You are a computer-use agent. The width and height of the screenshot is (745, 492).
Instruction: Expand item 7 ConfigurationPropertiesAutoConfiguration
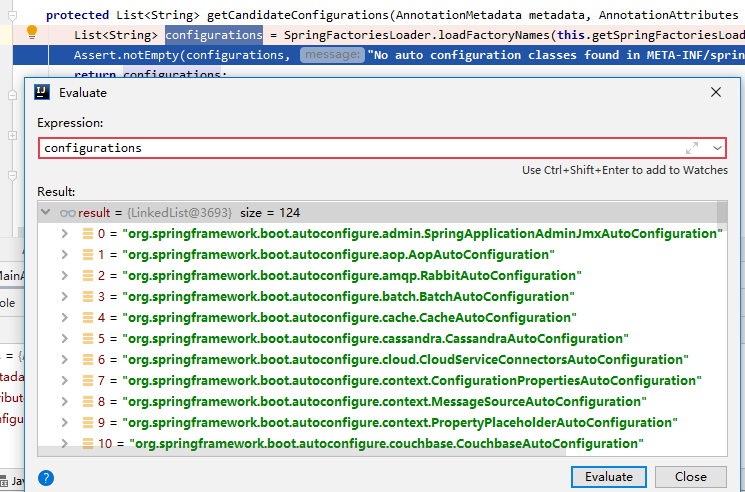(x=65, y=380)
